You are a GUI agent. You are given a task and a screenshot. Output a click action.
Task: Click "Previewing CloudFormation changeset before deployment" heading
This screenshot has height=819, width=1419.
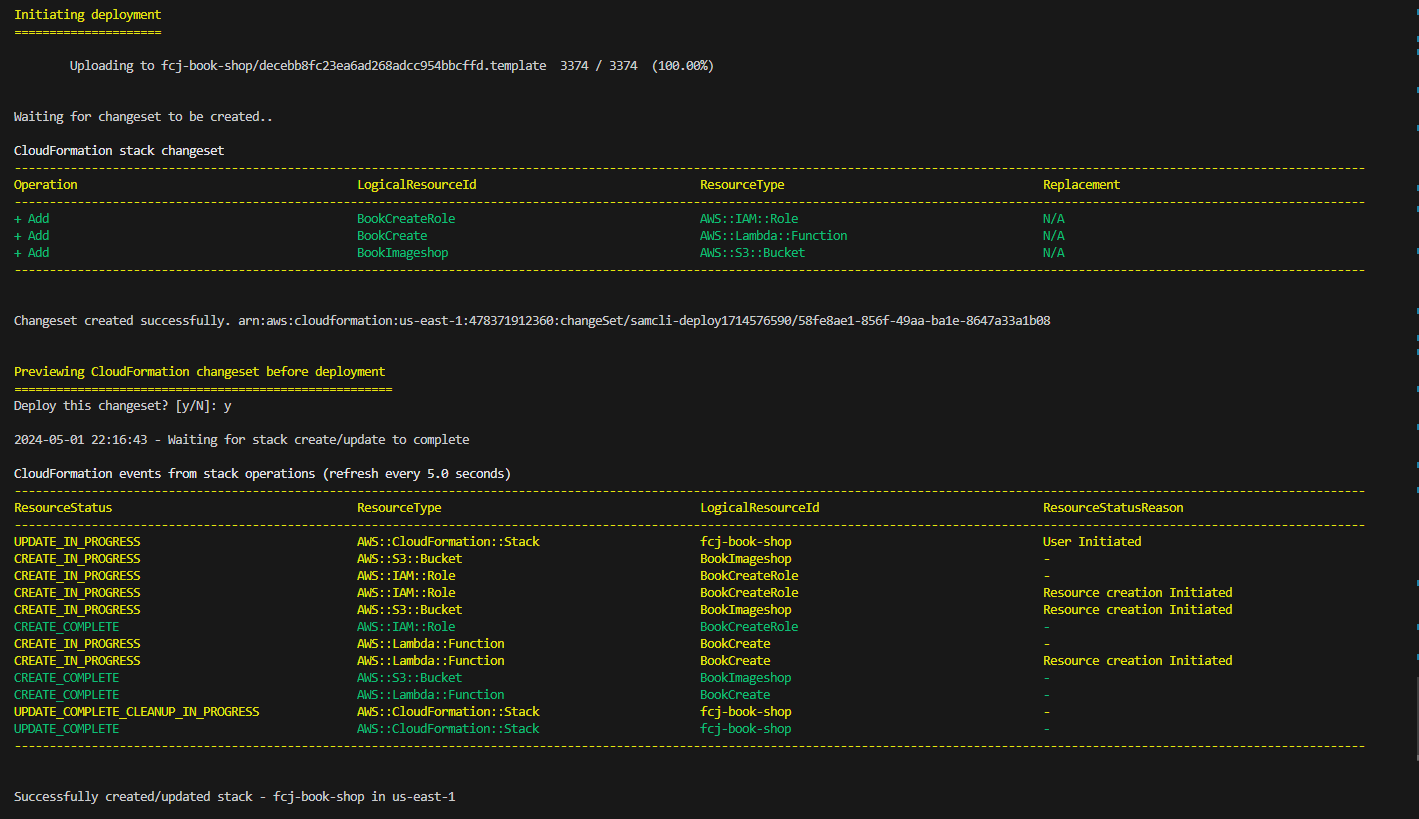coord(199,372)
